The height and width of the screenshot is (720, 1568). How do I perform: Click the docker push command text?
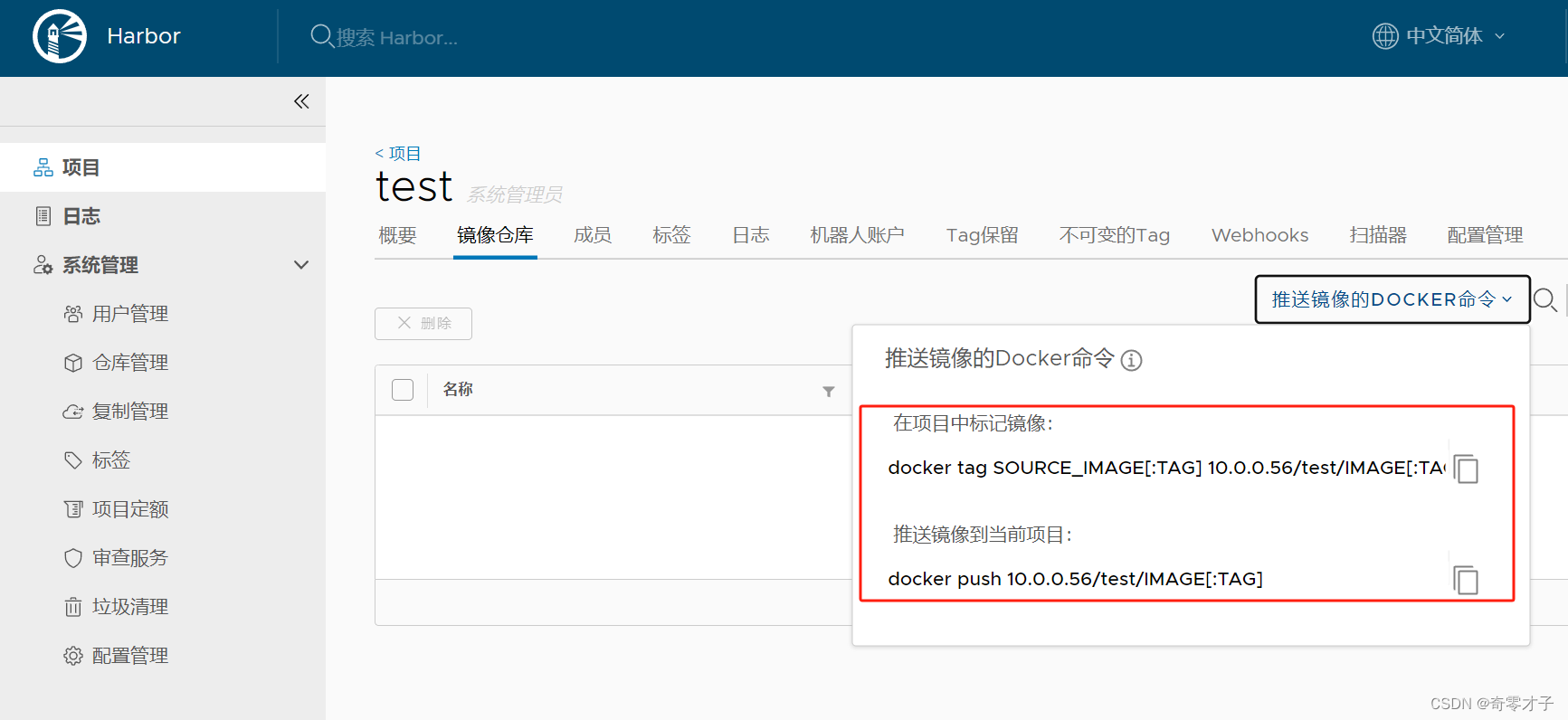(1076, 579)
